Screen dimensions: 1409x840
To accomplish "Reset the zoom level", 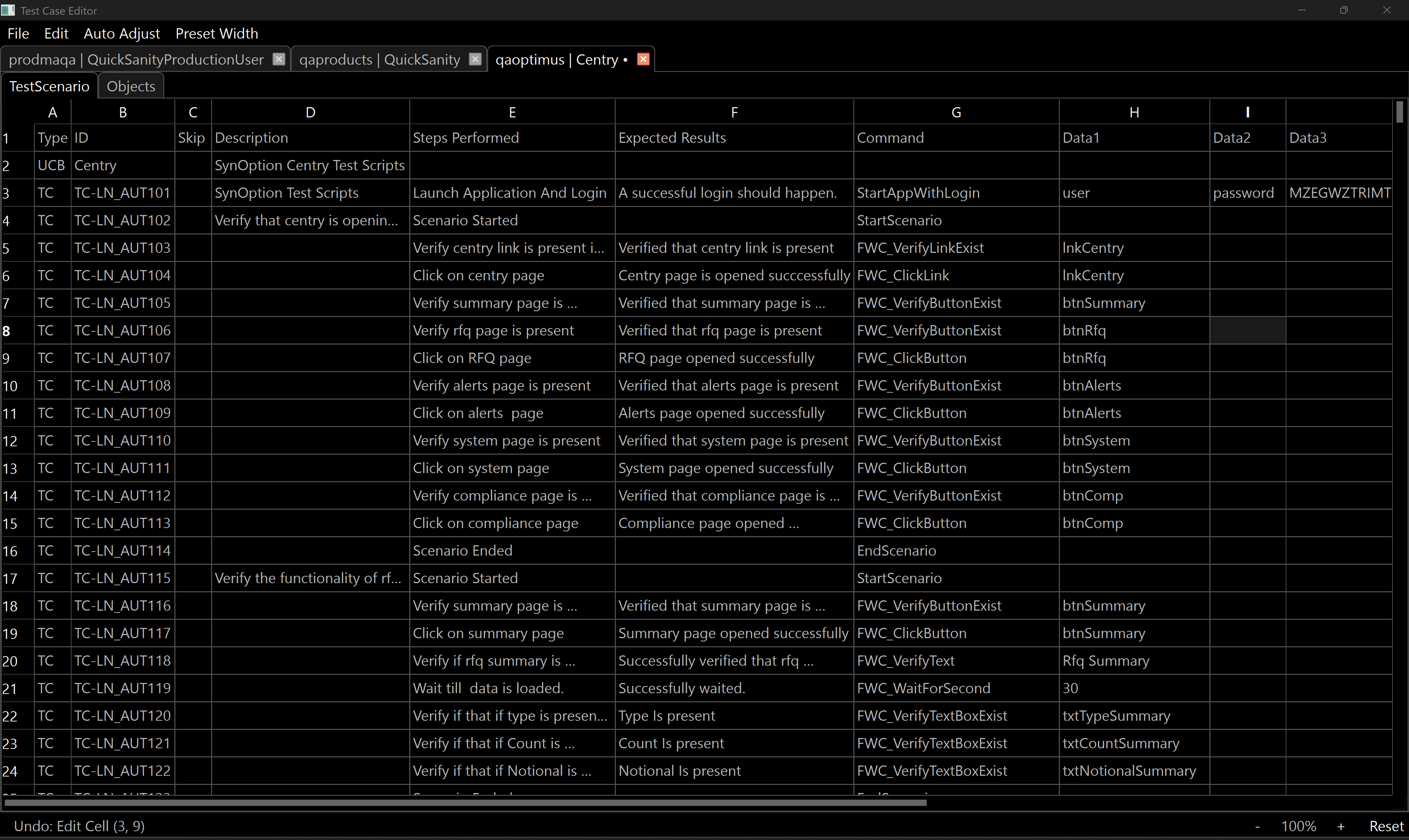I will (x=1386, y=826).
